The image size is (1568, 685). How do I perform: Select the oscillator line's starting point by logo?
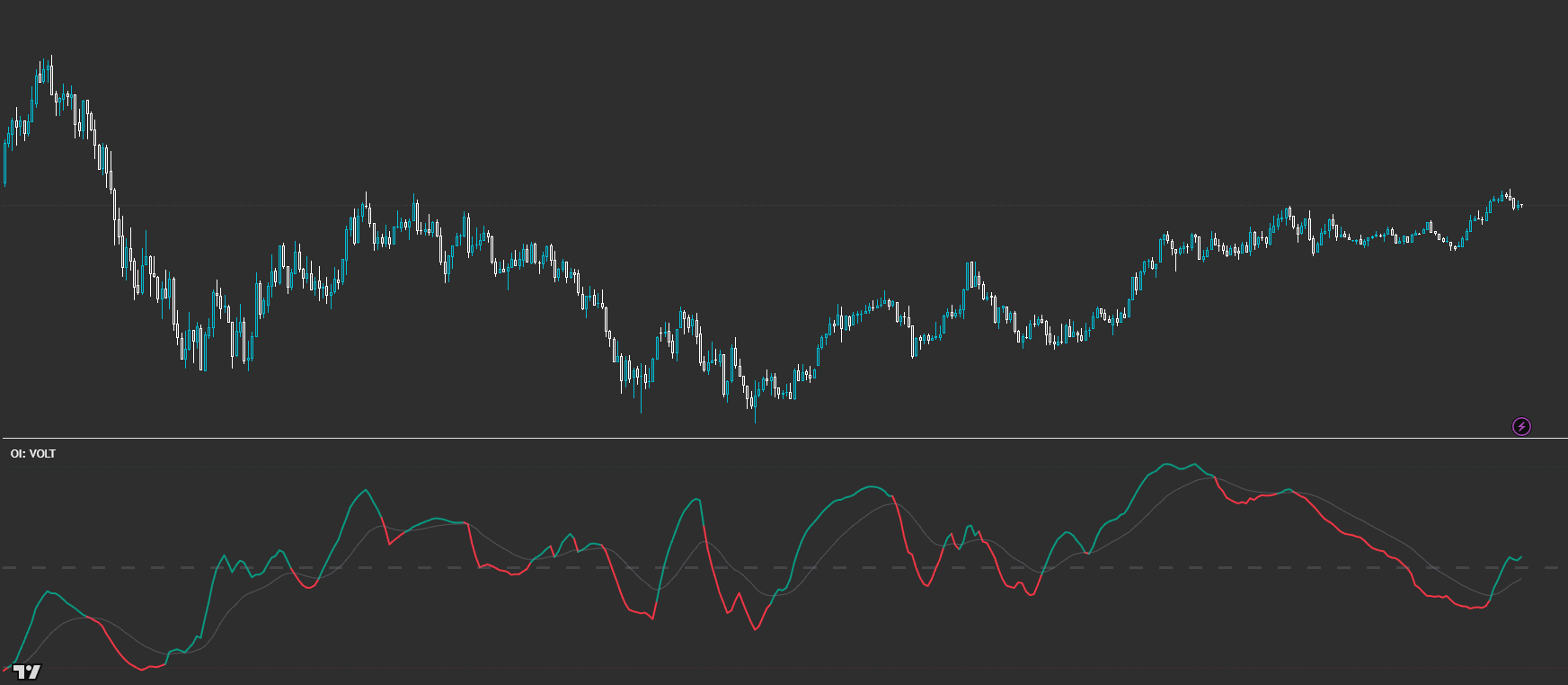(x=5, y=670)
